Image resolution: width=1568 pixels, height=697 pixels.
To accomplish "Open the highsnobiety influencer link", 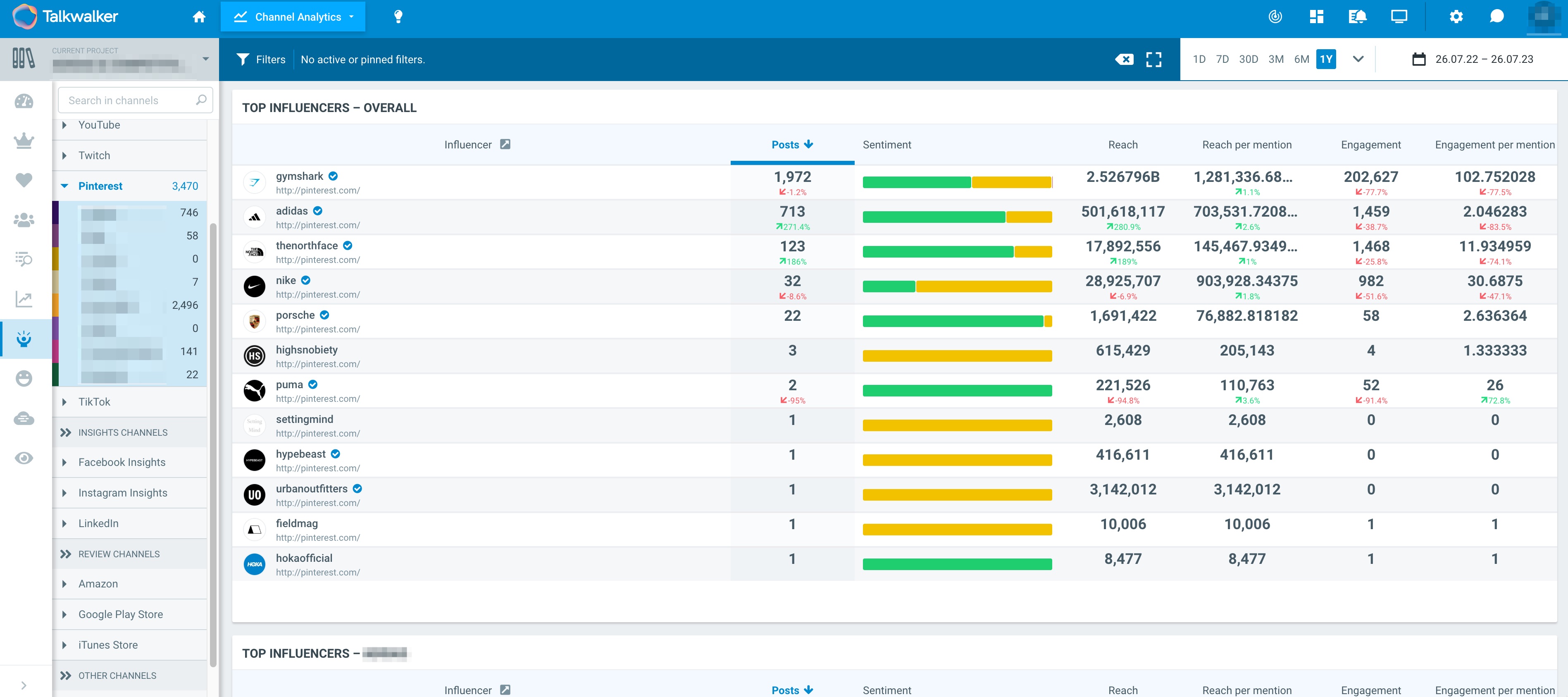I will click(306, 349).
